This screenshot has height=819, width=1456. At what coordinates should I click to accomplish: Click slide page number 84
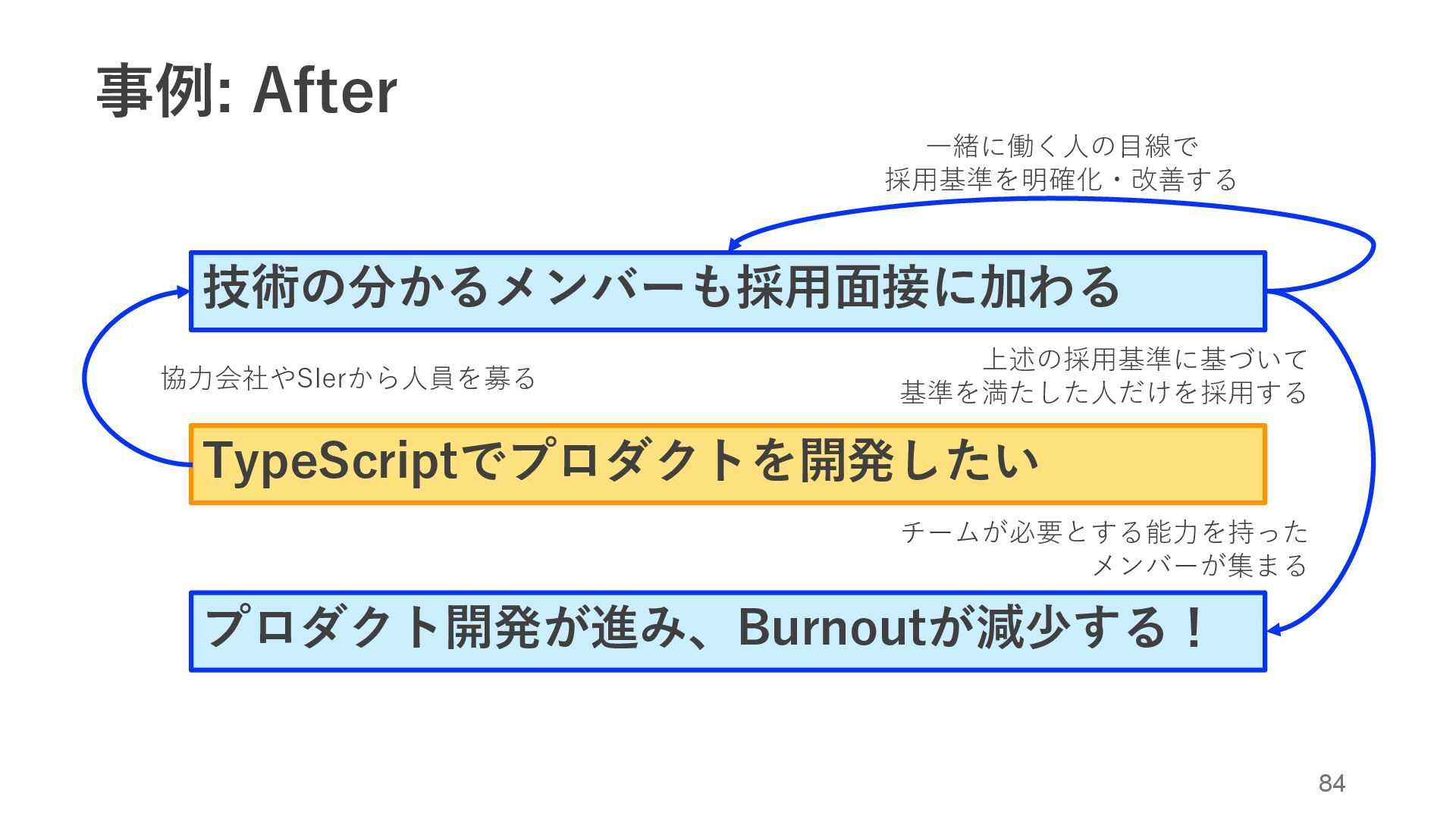1332,783
